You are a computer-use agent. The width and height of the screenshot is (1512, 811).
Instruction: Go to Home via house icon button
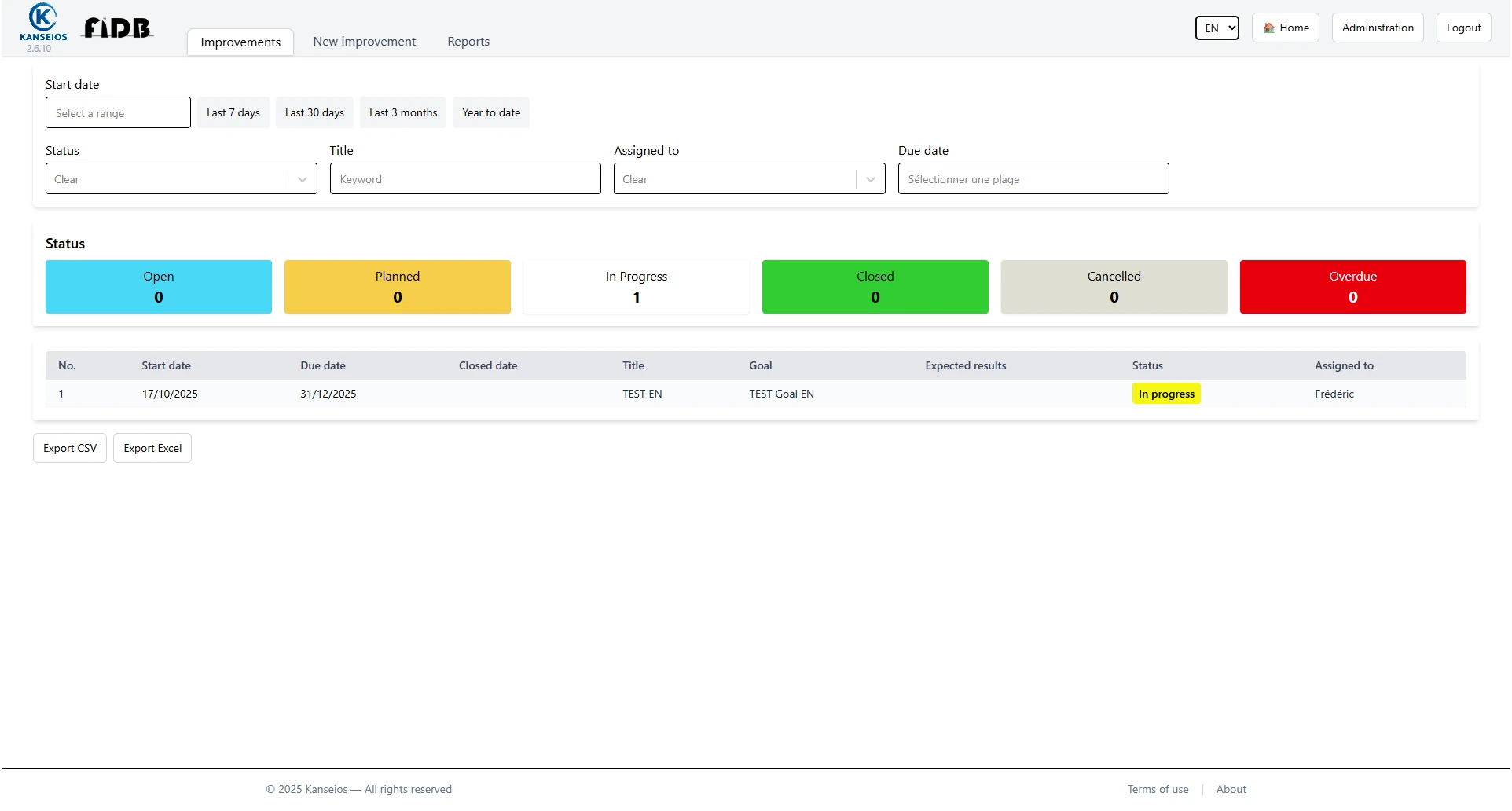pos(1285,28)
